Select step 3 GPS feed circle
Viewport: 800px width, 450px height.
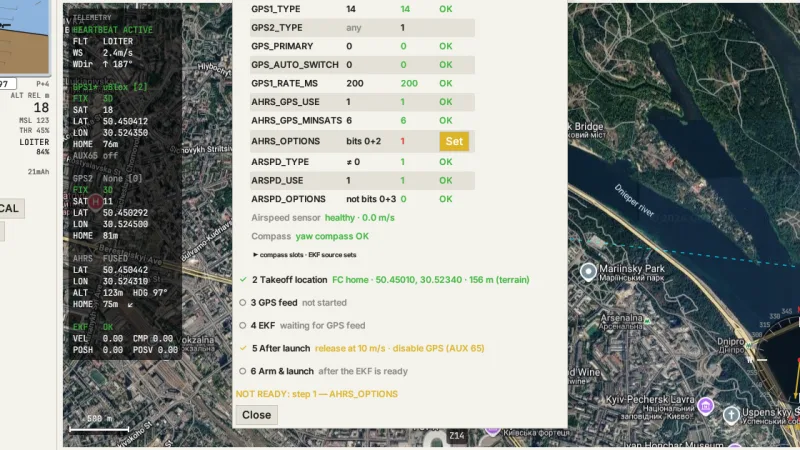[243, 303]
